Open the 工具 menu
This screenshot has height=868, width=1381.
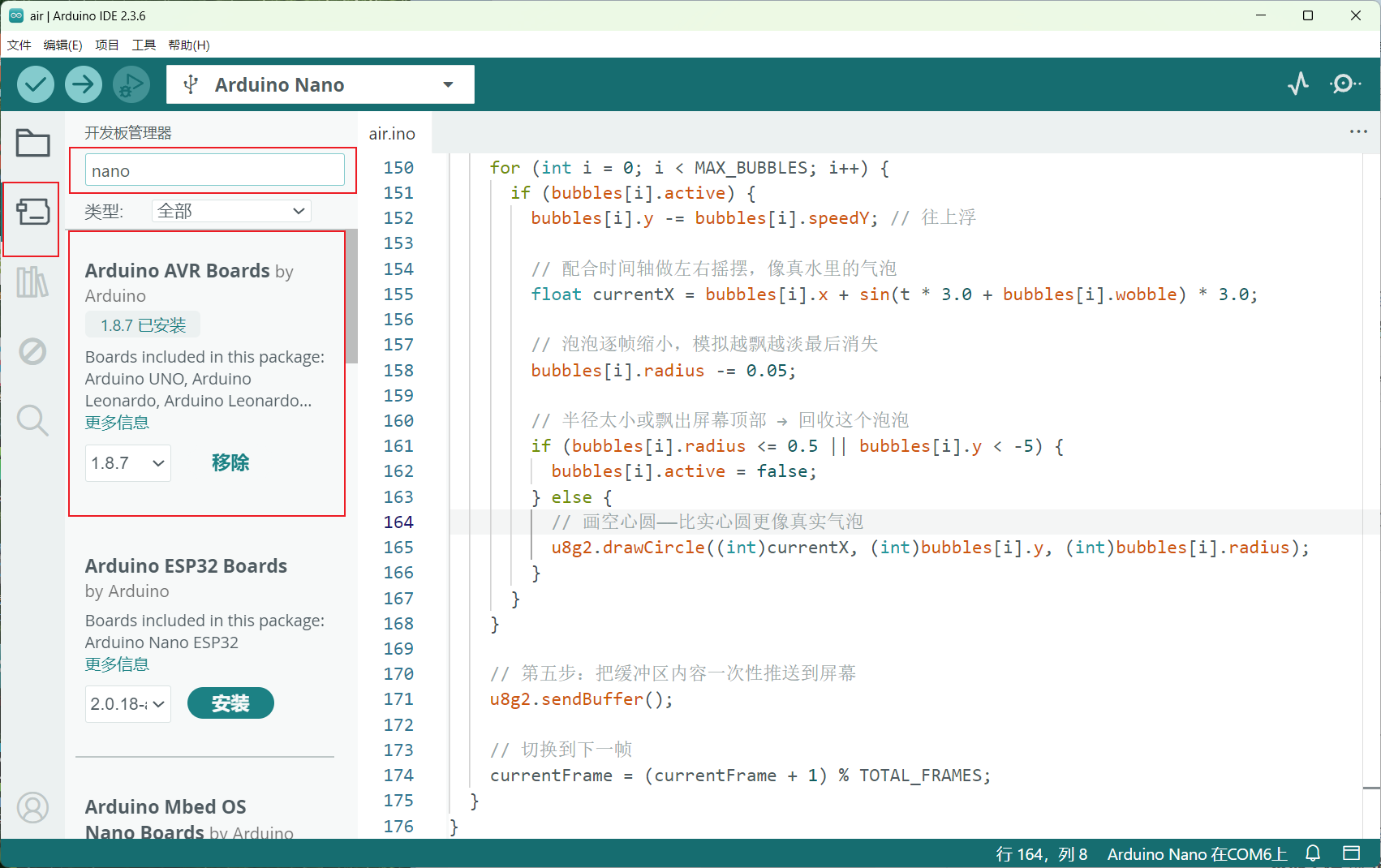(x=144, y=45)
